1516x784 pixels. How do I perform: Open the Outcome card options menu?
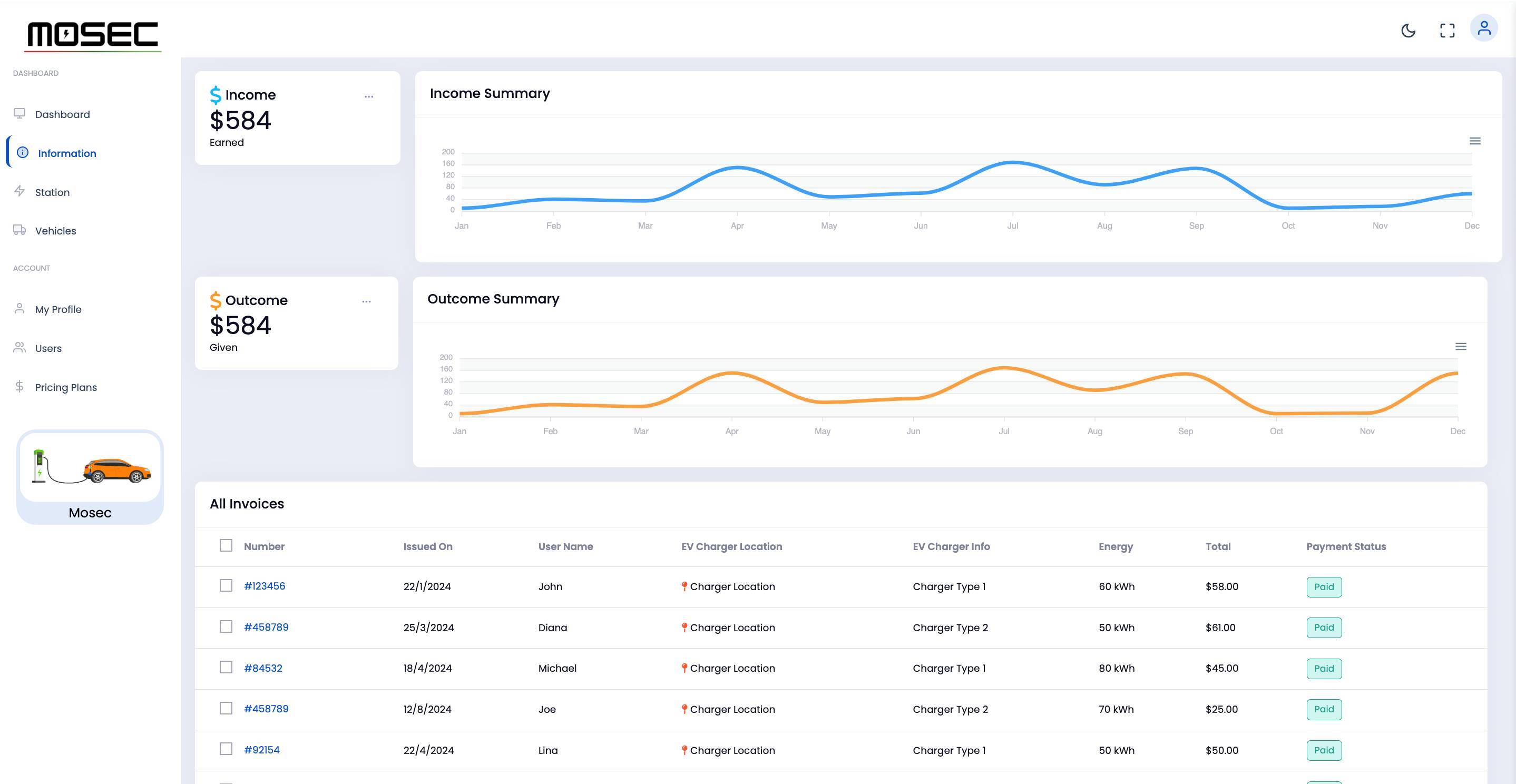[x=367, y=301]
